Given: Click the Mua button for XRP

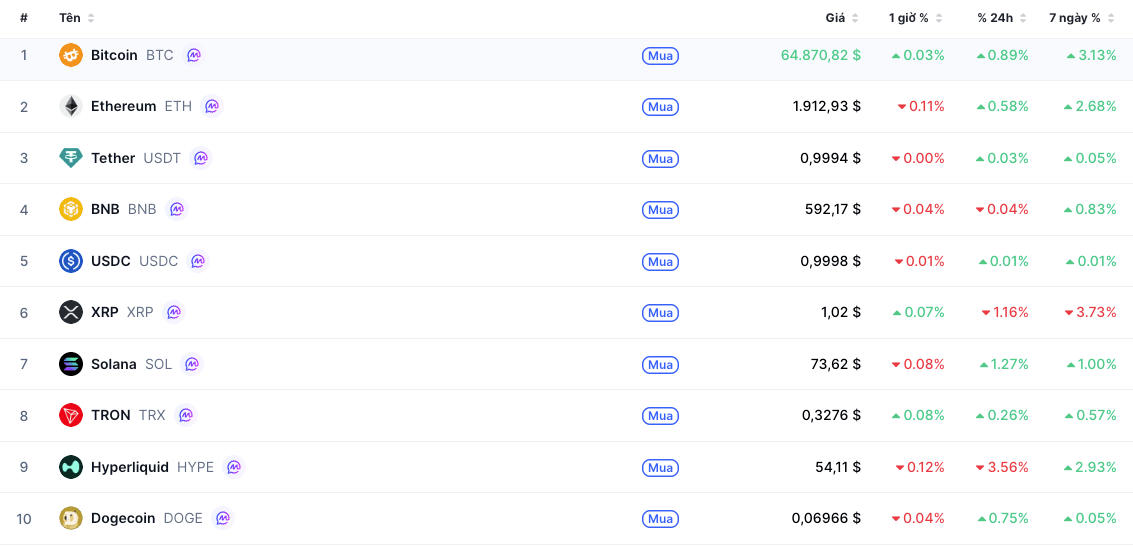Looking at the screenshot, I should pos(660,313).
